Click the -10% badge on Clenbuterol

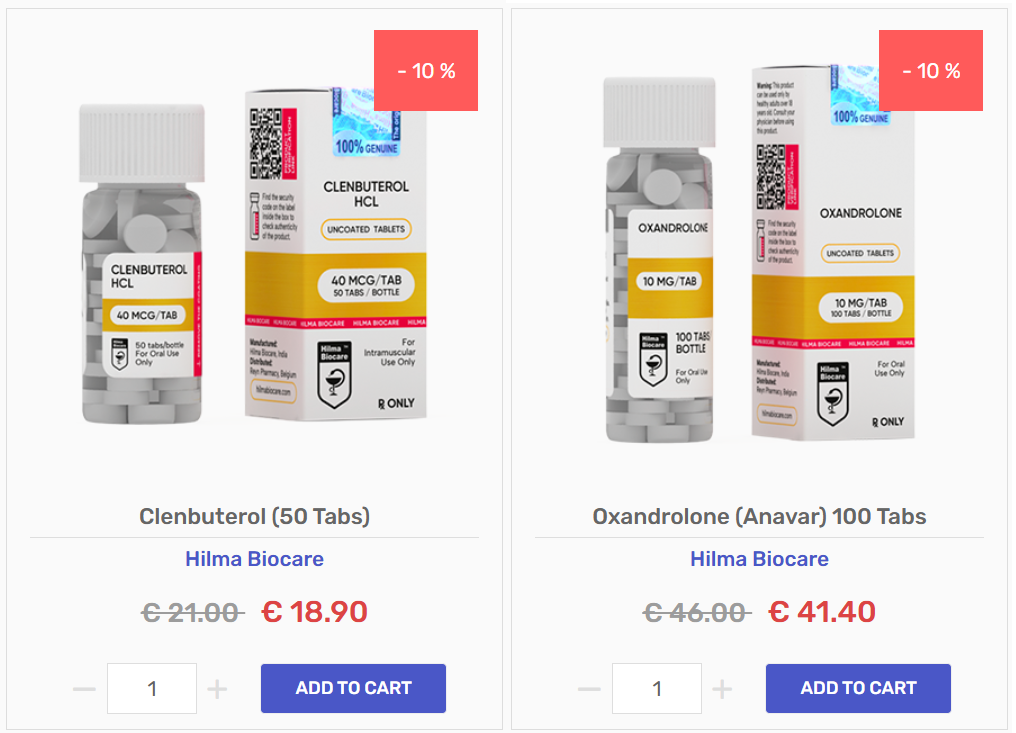point(426,71)
